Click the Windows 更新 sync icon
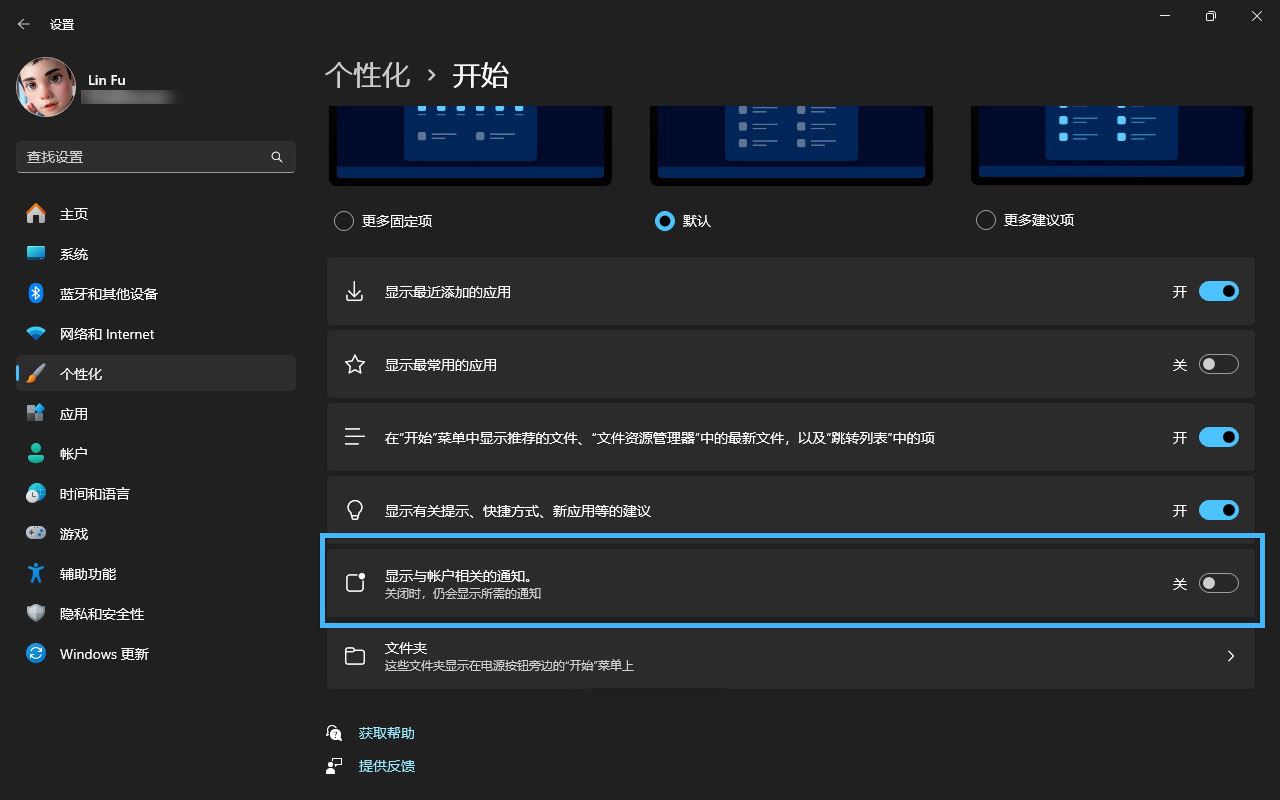The image size is (1280, 800). click(36, 654)
